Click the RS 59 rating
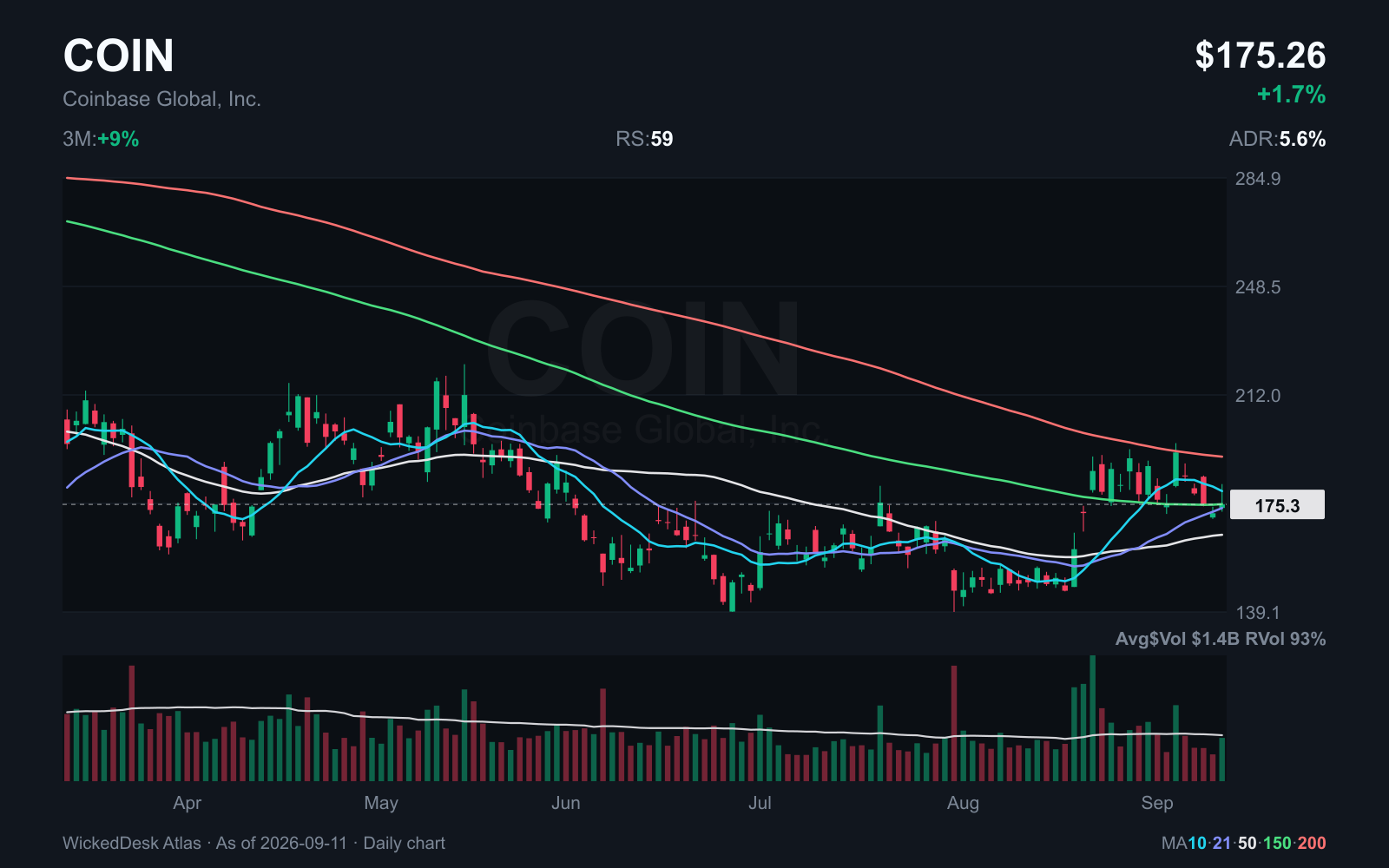The height and width of the screenshot is (868, 1389). click(x=644, y=139)
